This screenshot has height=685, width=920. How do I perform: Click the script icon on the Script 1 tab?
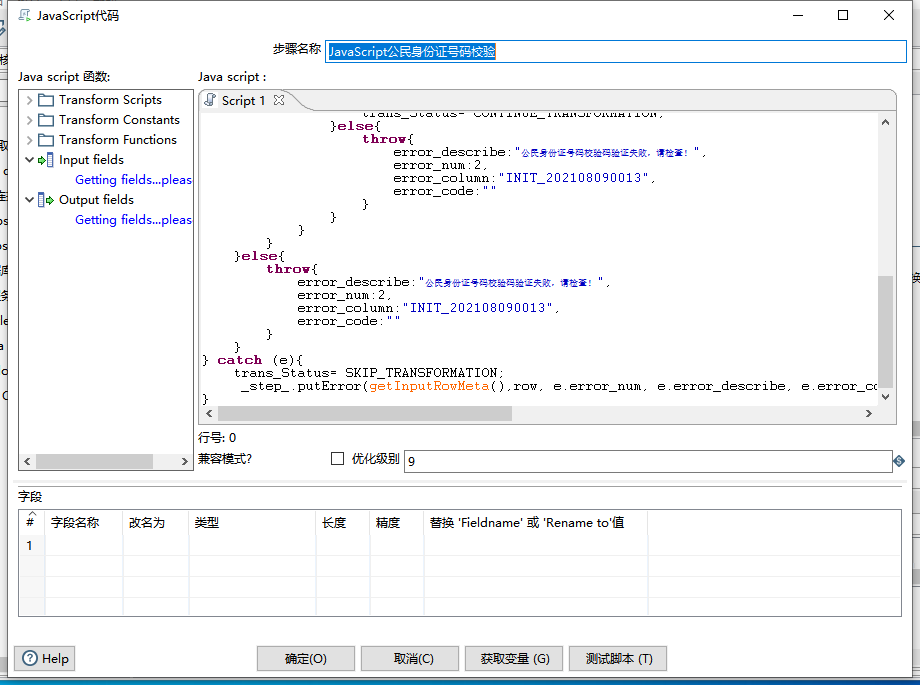point(208,99)
